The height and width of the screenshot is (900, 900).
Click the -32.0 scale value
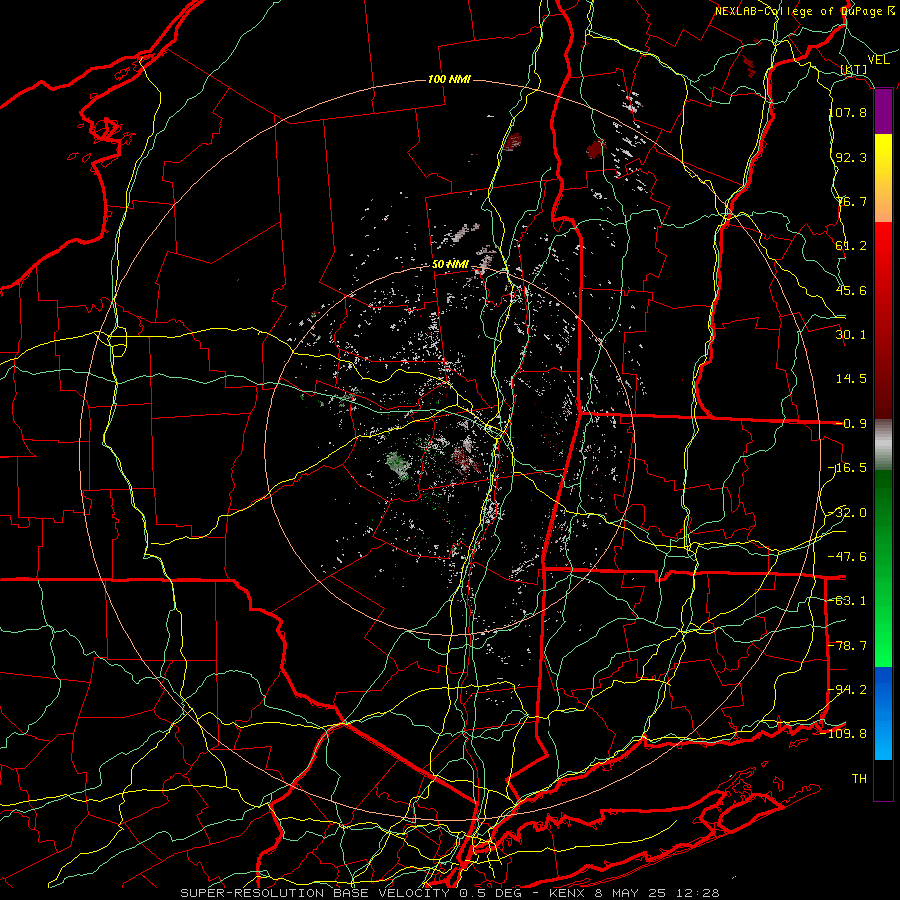848,513
